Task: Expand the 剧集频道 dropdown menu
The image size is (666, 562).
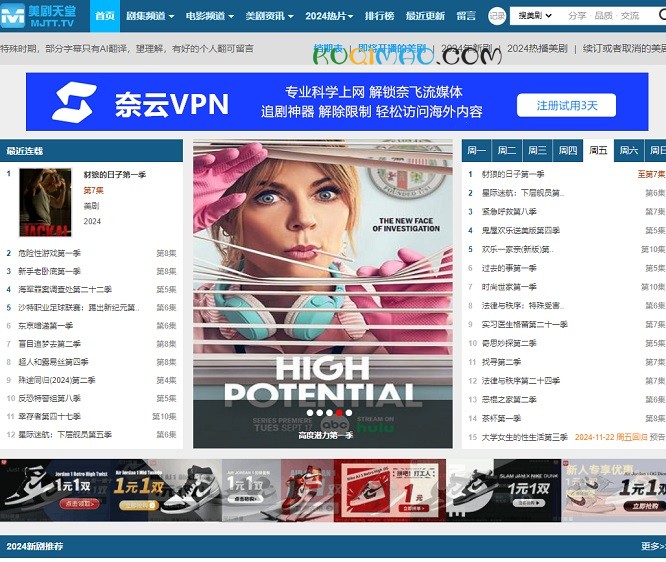Action: (150, 16)
